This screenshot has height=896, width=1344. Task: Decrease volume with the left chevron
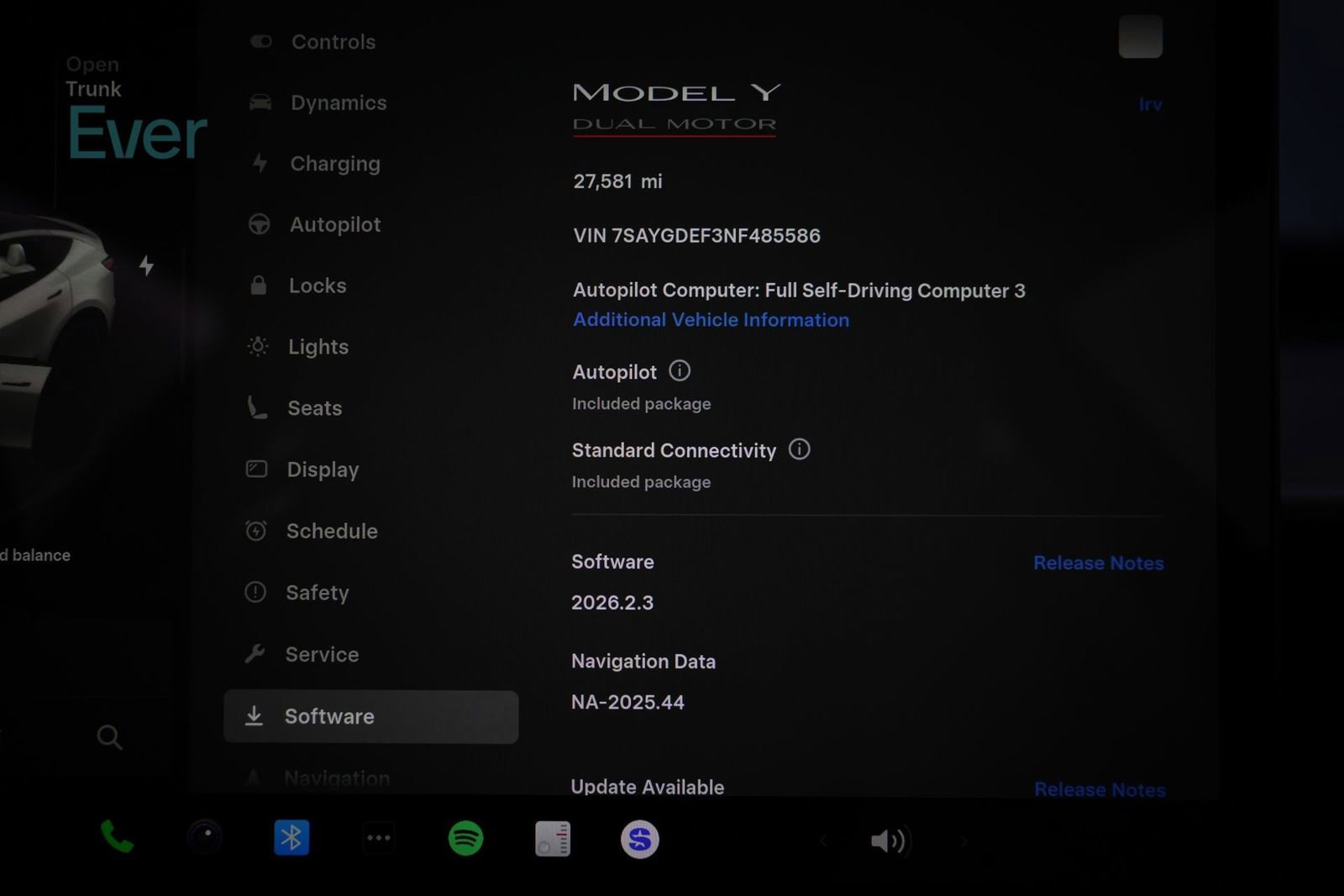tap(823, 841)
